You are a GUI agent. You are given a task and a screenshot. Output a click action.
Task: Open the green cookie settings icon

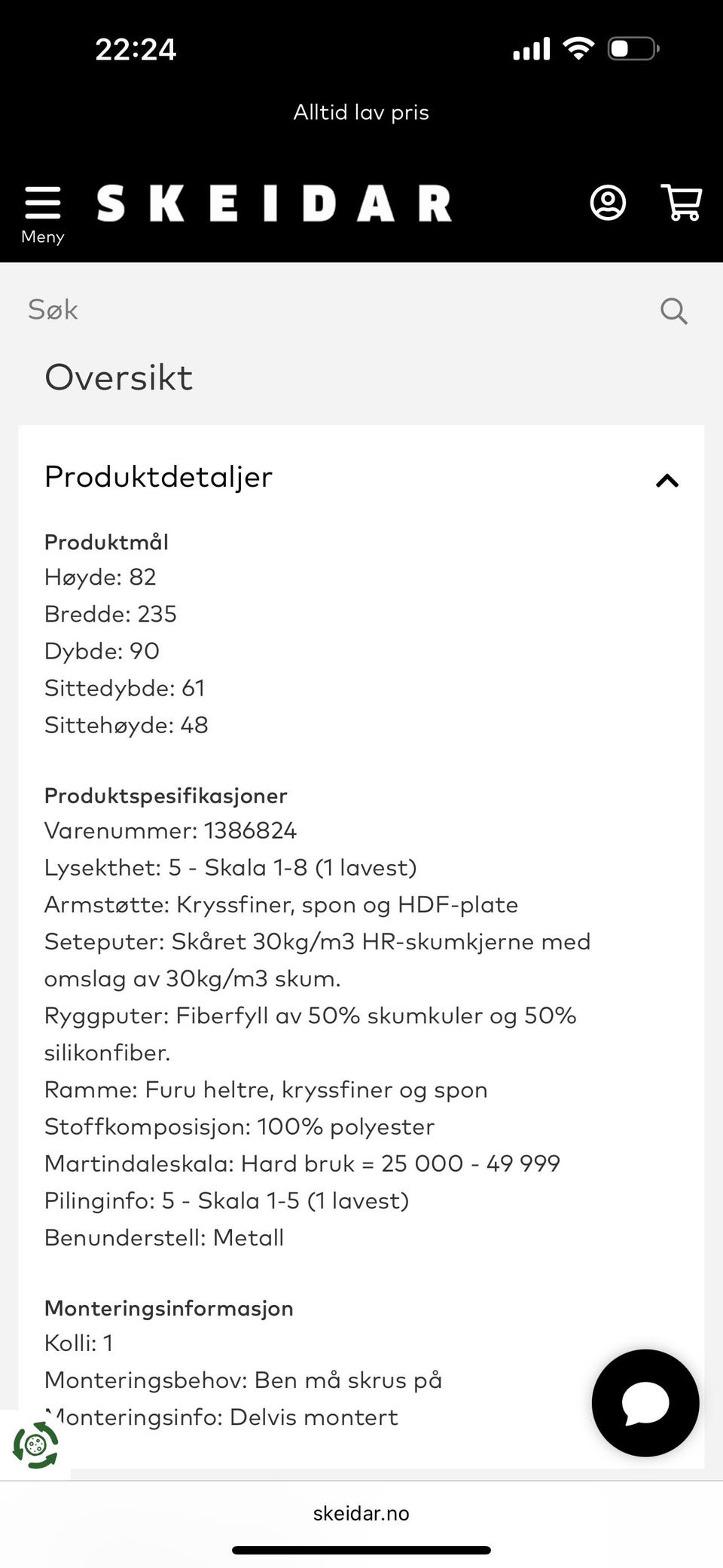(35, 1444)
